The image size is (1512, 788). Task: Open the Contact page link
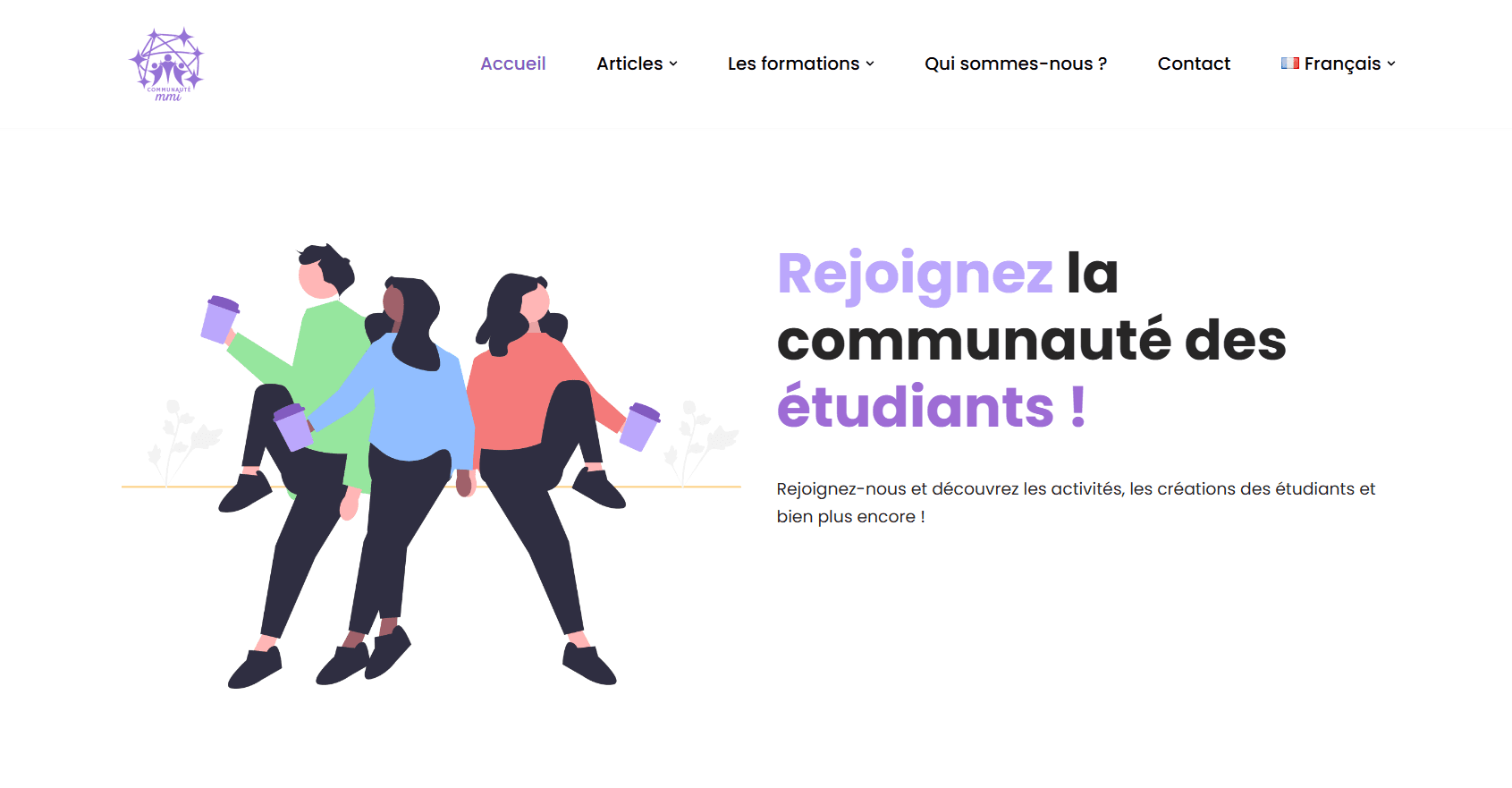coord(1194,64)
